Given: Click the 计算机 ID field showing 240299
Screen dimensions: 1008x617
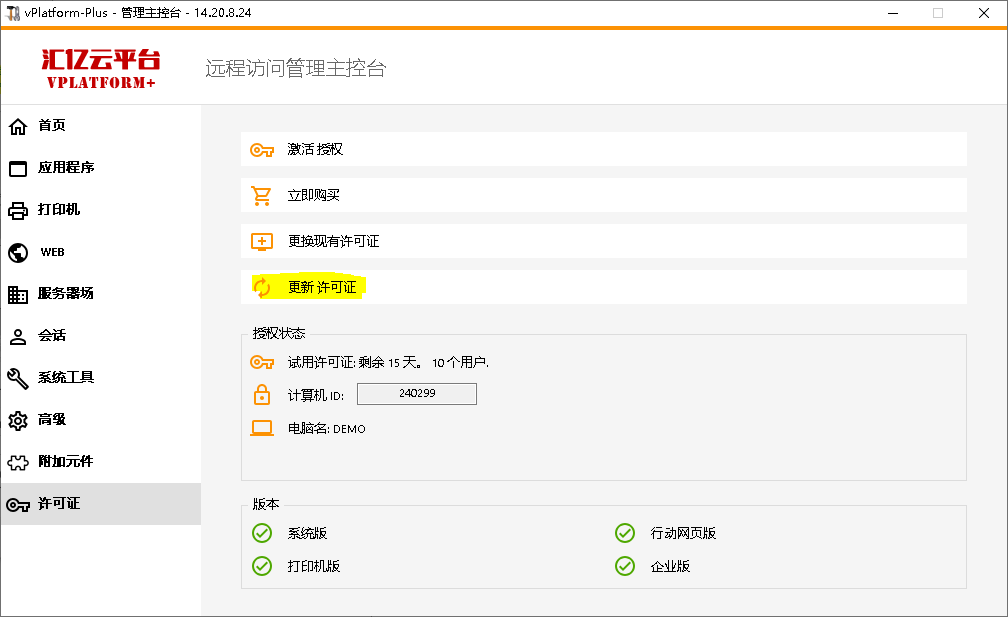Looking at the screenshot, I should (x=416, y=394).
